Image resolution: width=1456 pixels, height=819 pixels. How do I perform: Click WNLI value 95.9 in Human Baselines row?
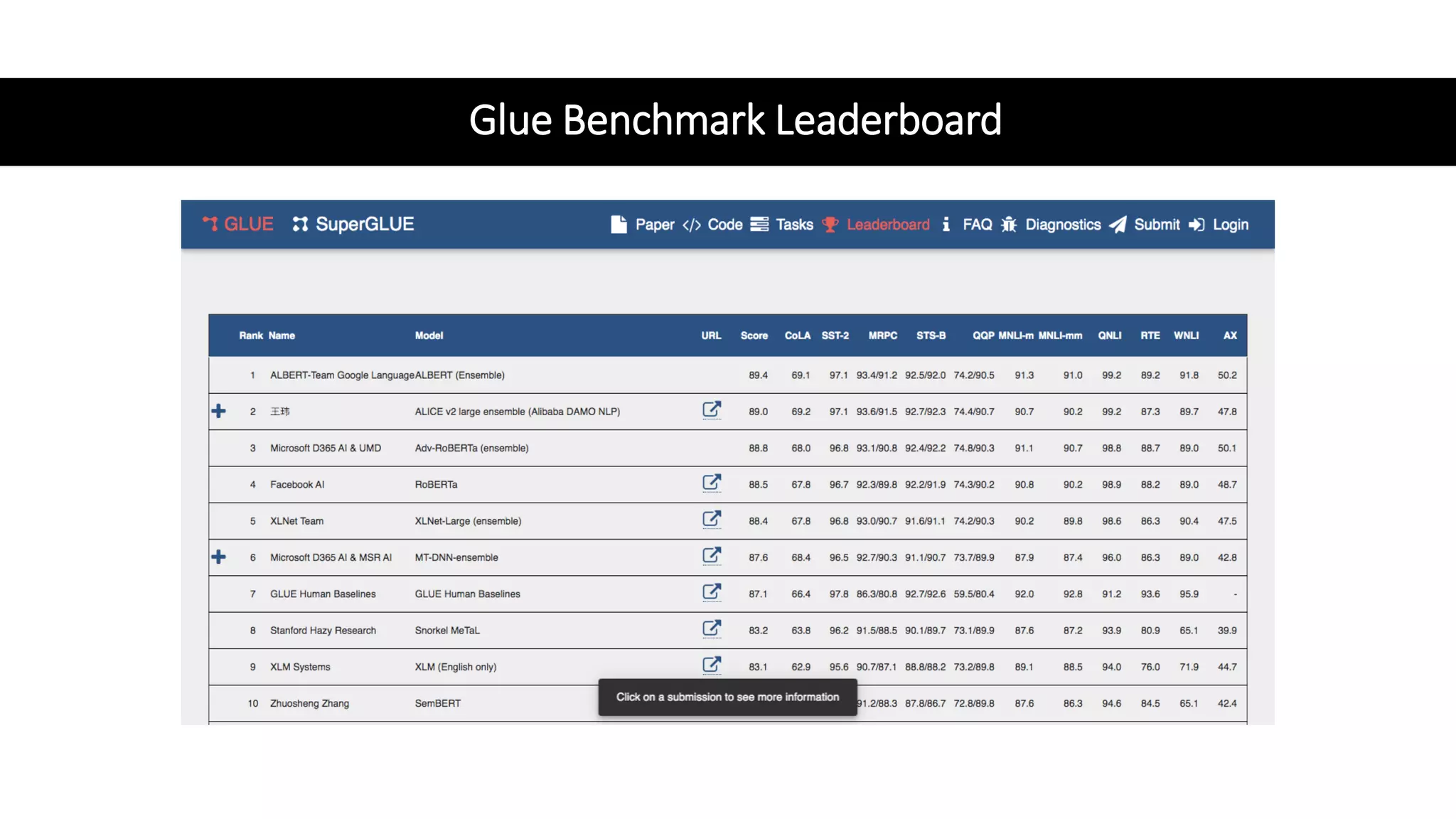[1189, 594]
